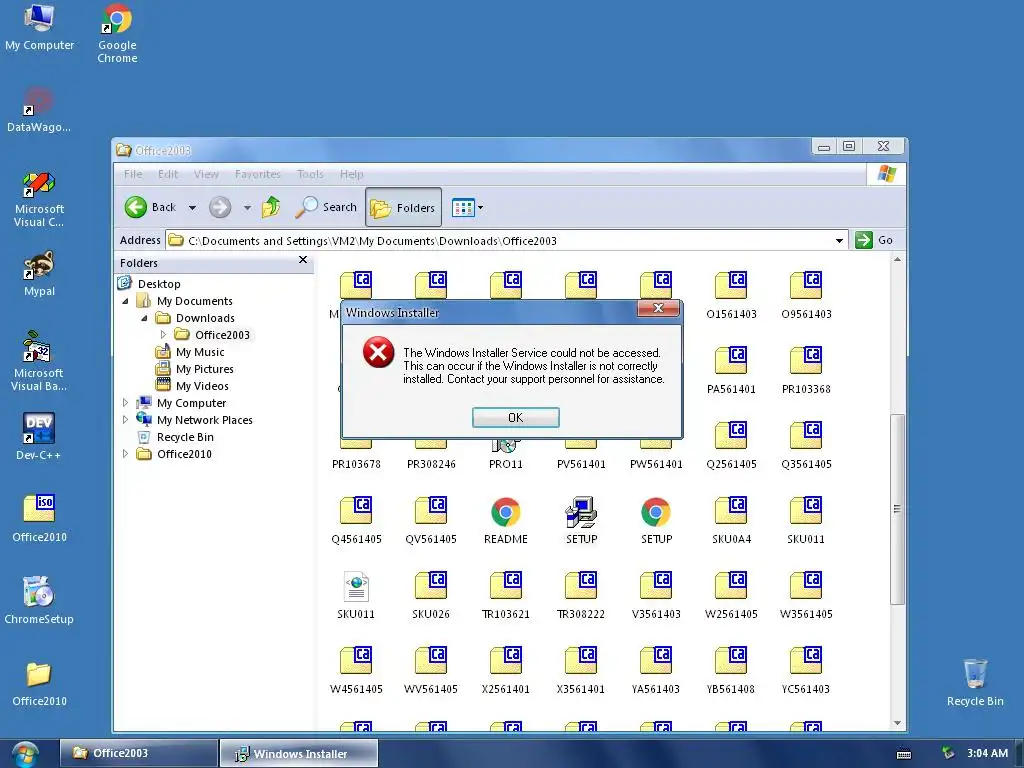Select the Office2010 folder on desktop
The height and width of the screenshot is (768, 1024).
tap(39, 683)
